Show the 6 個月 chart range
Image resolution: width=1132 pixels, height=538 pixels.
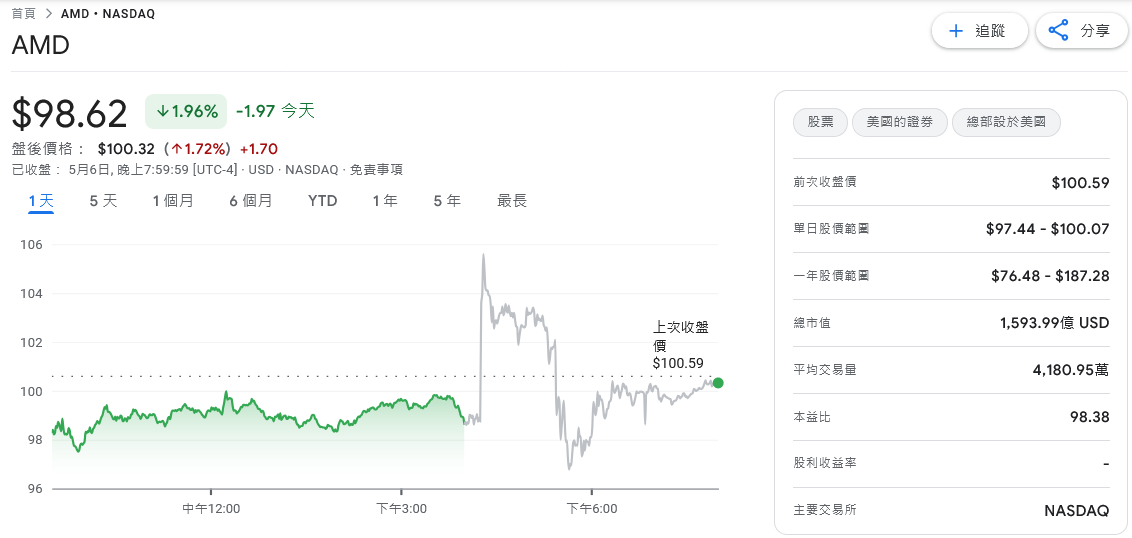pyautogui.click(x=250, y=201)
